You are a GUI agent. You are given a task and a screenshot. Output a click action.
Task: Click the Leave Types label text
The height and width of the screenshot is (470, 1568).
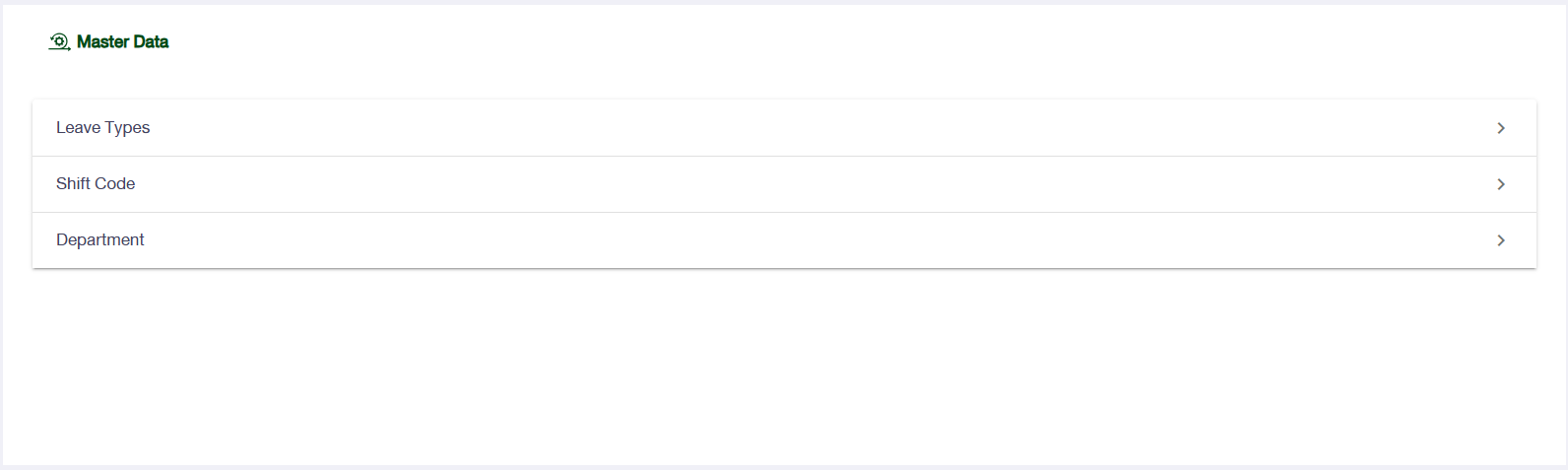(x=102, y=128)
